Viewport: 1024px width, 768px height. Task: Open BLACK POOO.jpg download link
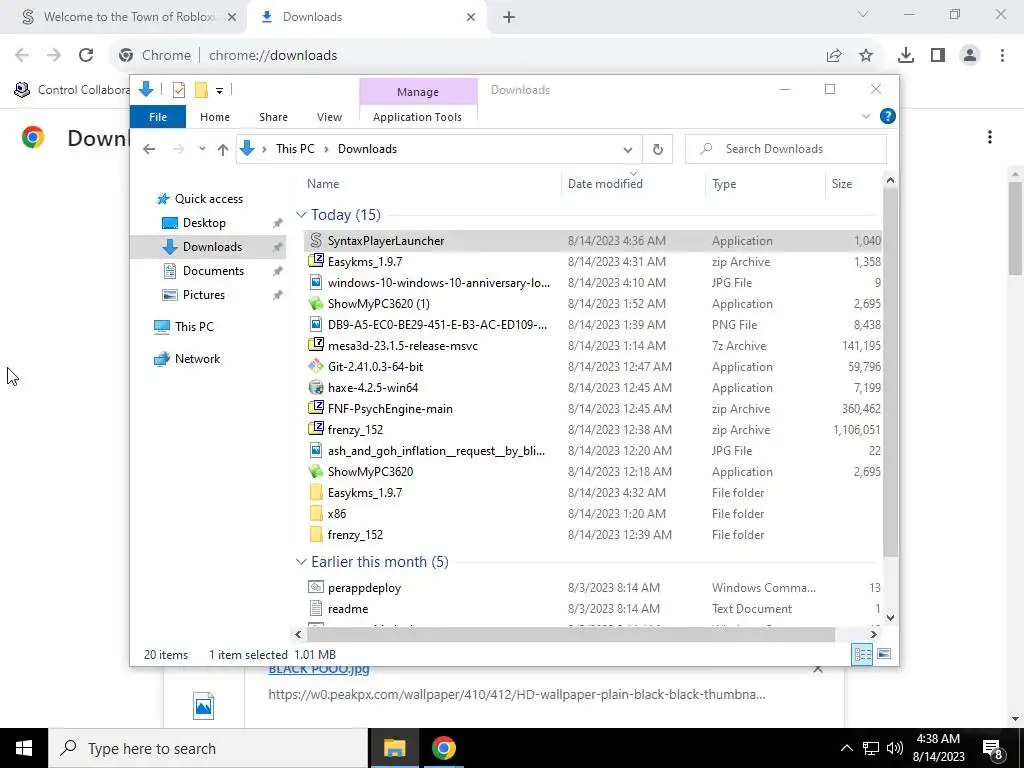click(319, 670)
